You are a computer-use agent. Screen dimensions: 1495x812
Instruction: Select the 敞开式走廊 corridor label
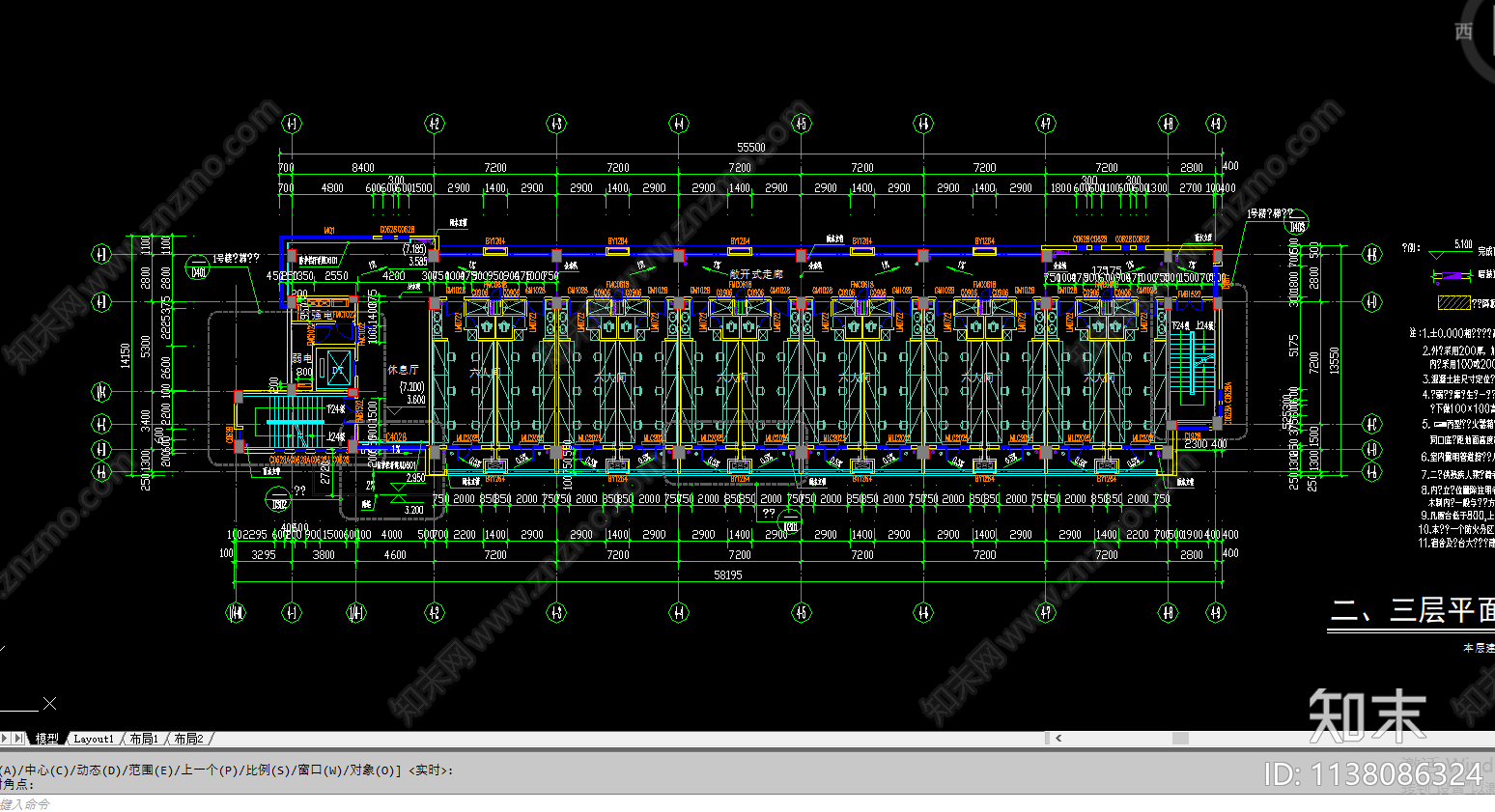pos(756,274)
